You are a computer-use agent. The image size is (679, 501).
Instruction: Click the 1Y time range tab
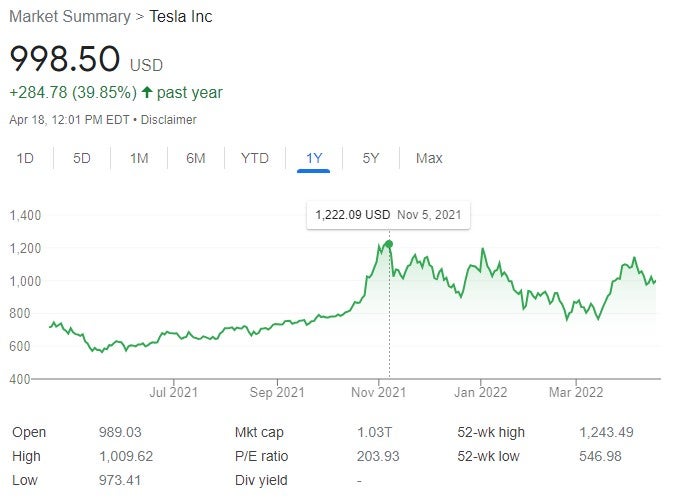click(x=314, y=158)
